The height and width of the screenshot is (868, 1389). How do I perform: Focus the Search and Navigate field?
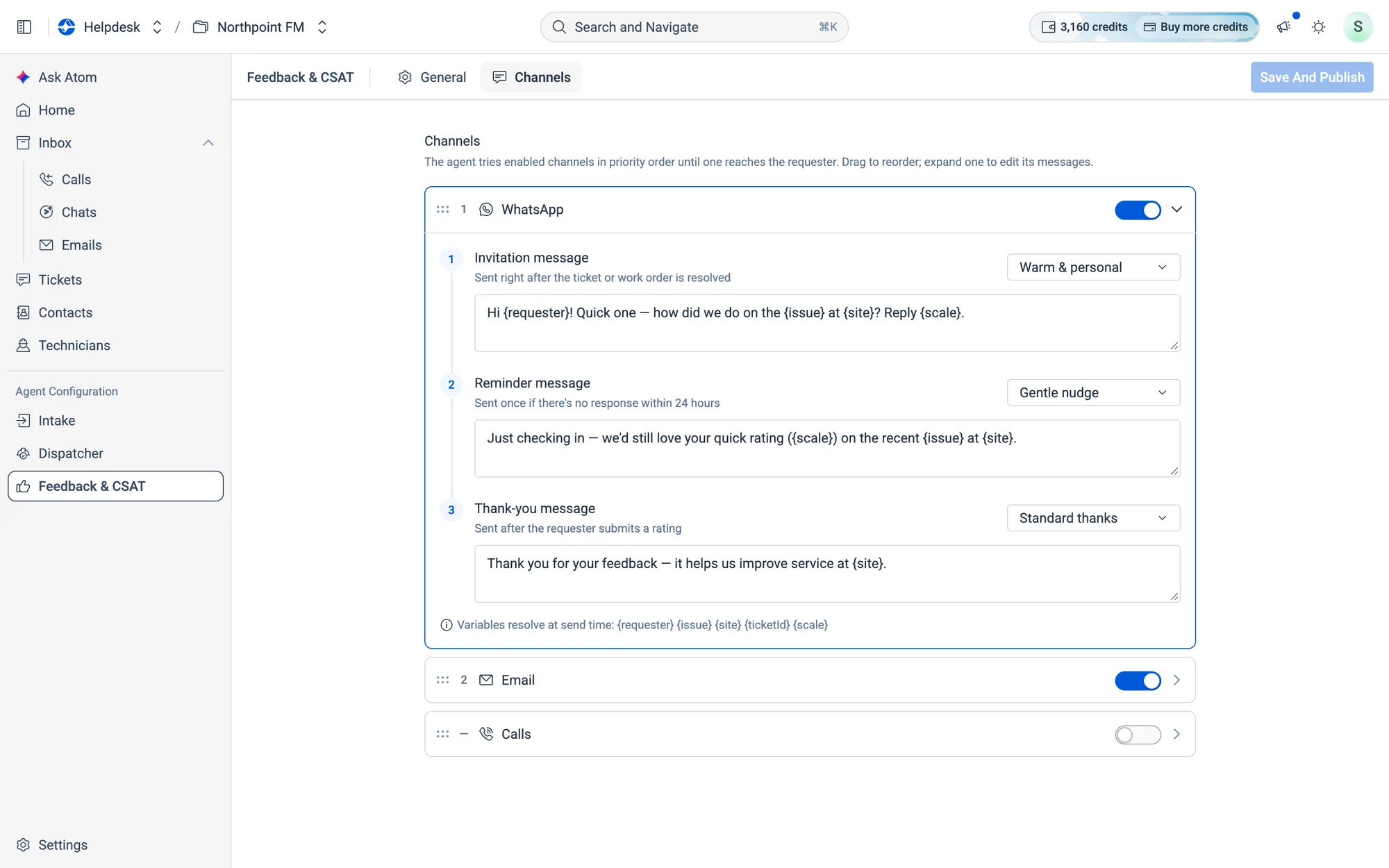(x=694, y=27)
